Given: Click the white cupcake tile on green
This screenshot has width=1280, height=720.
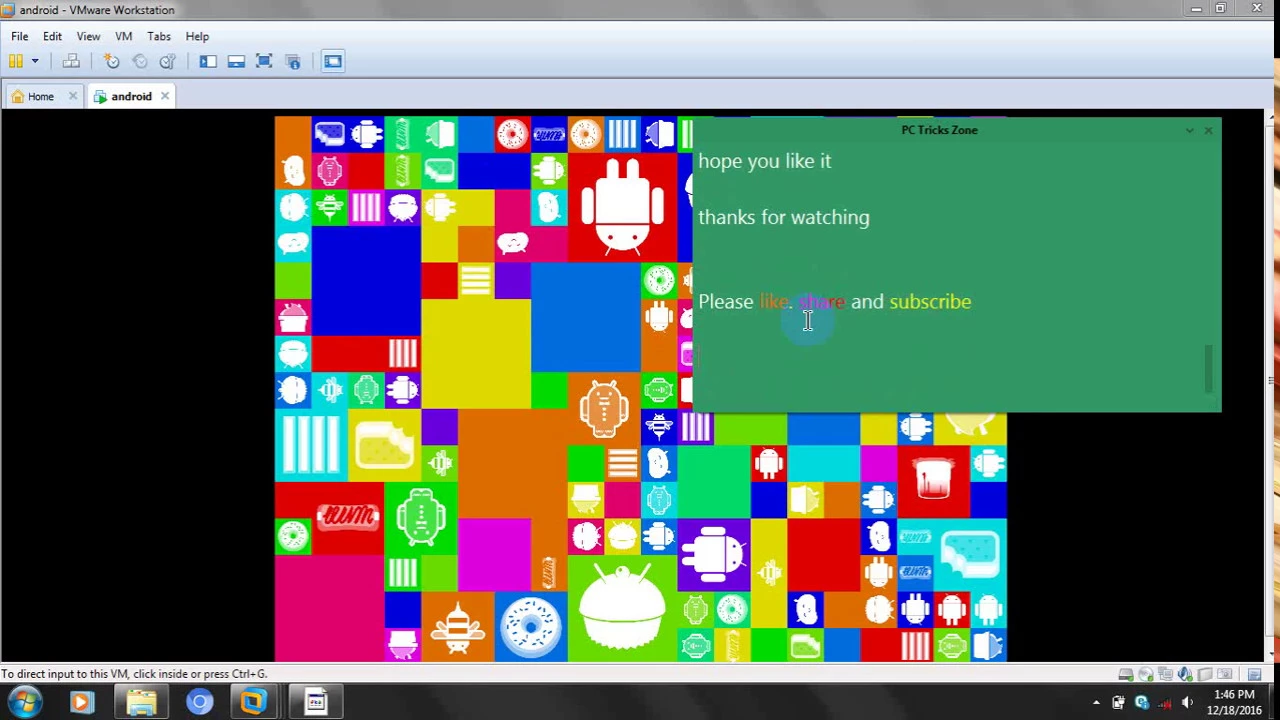Looking at the screenshot, I should point(622,610).
